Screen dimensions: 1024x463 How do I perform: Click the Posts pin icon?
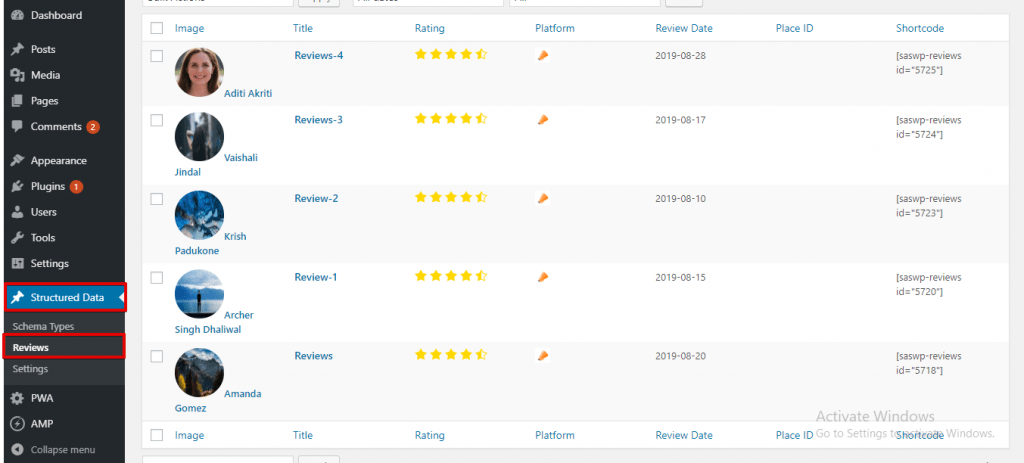pyautogui.click(x=18, y=50)
